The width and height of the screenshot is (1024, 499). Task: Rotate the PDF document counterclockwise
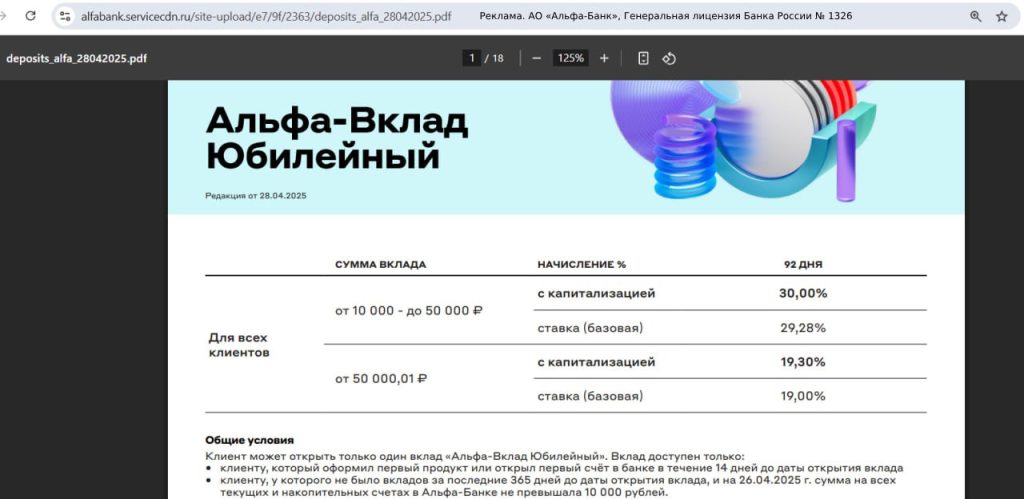(x=669, y=58)
